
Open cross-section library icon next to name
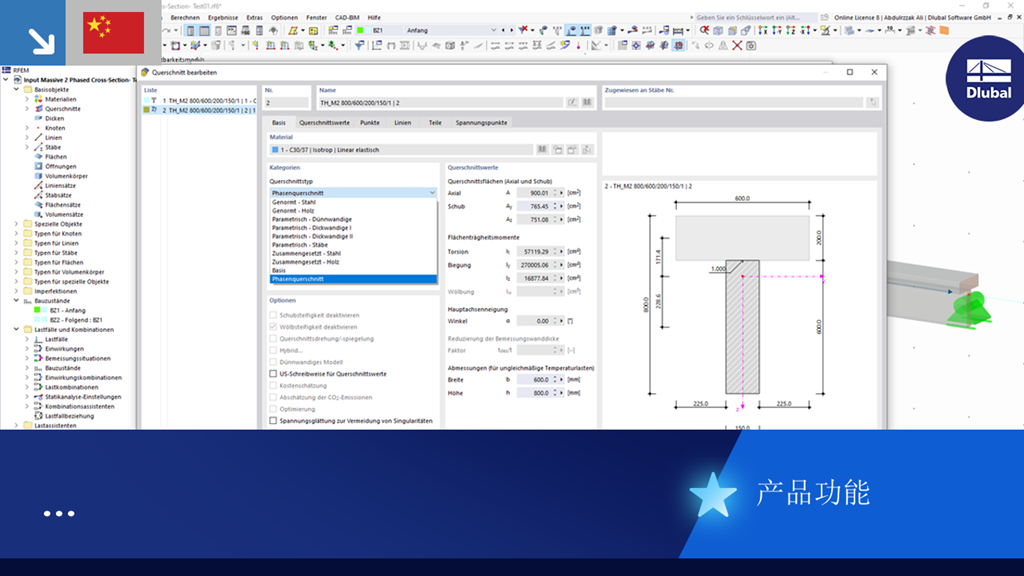(587, 103)
